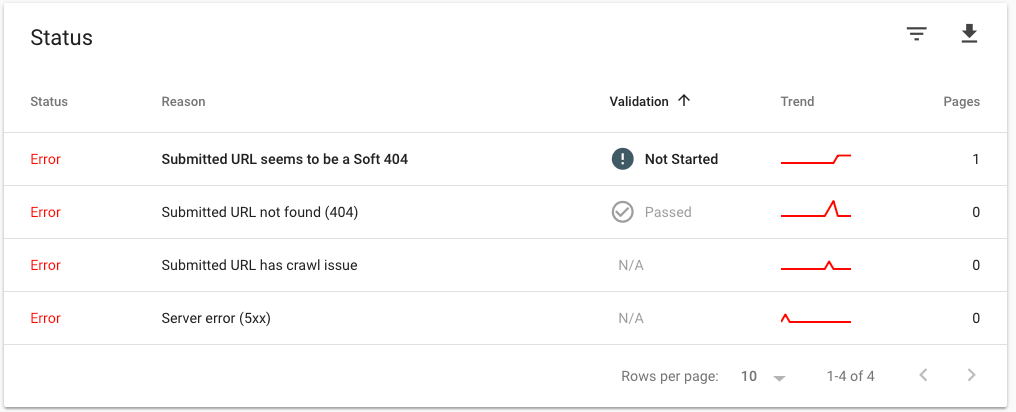The image size is (1016, 412).
Task: Open the Server error (5xx) row
Action: 216,318
